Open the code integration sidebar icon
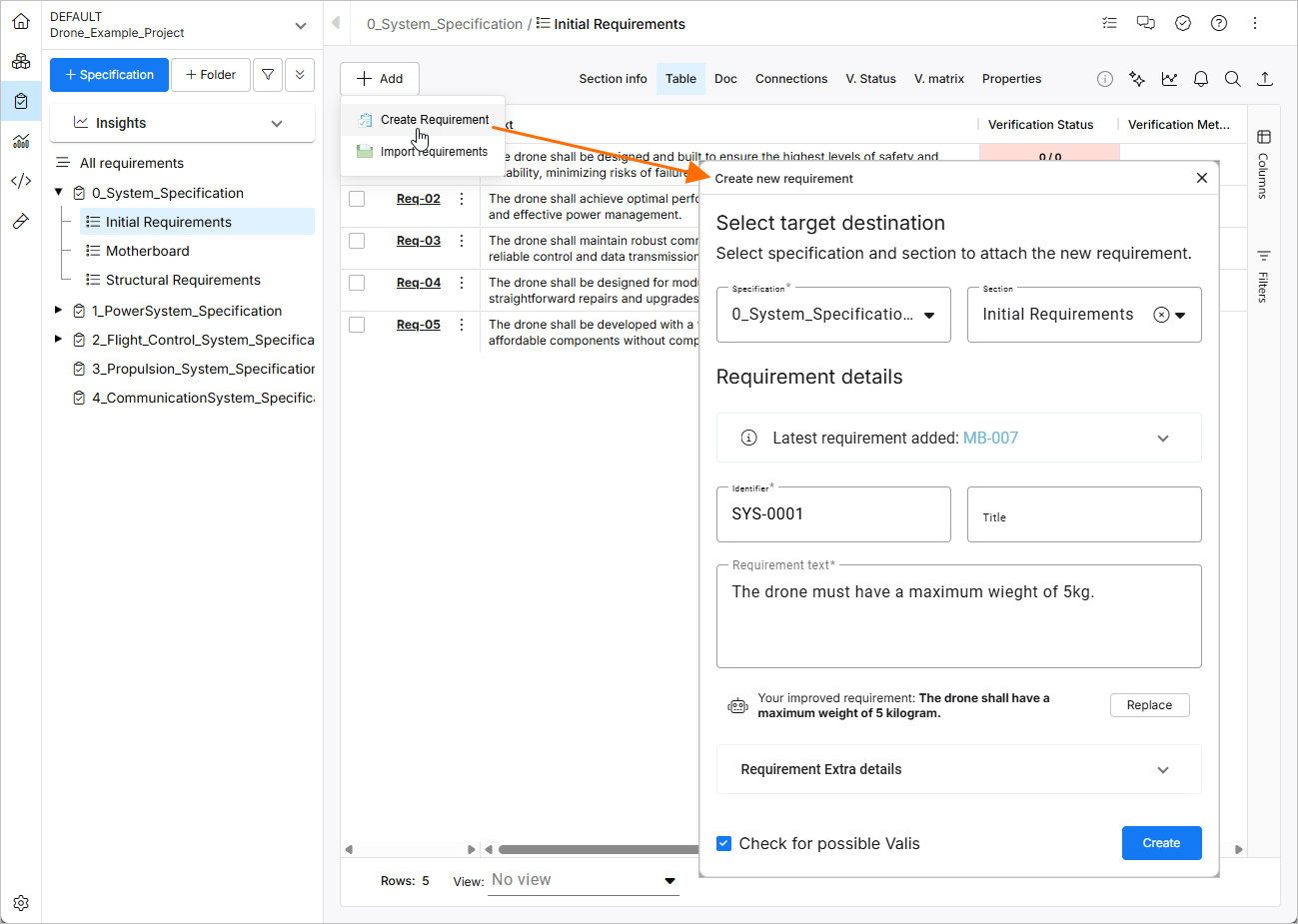Screen dimensions: 1298x924 point(20,181)
